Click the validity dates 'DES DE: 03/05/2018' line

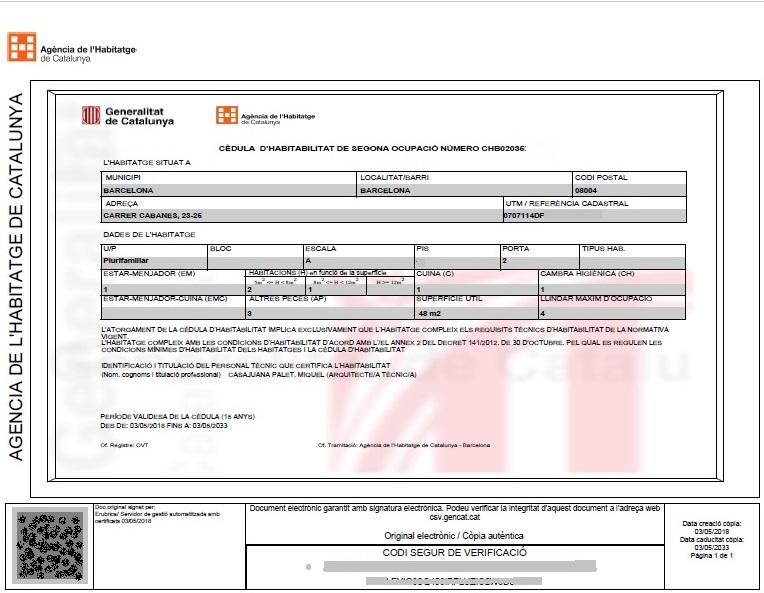(x=164, y=425)
